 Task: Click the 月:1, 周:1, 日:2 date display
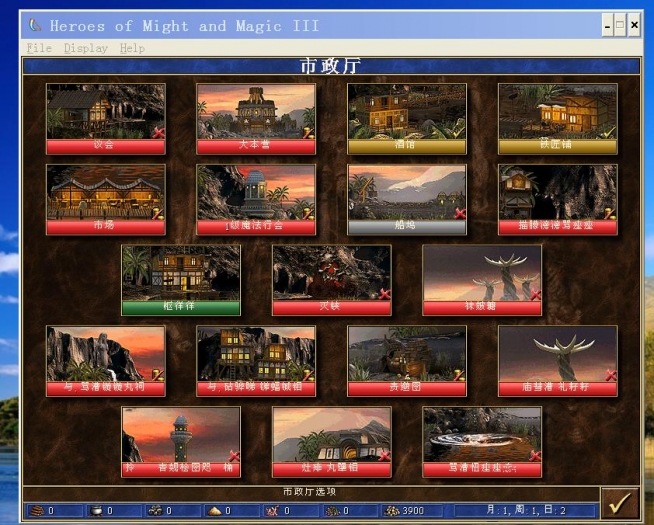(x=525, y=510)
